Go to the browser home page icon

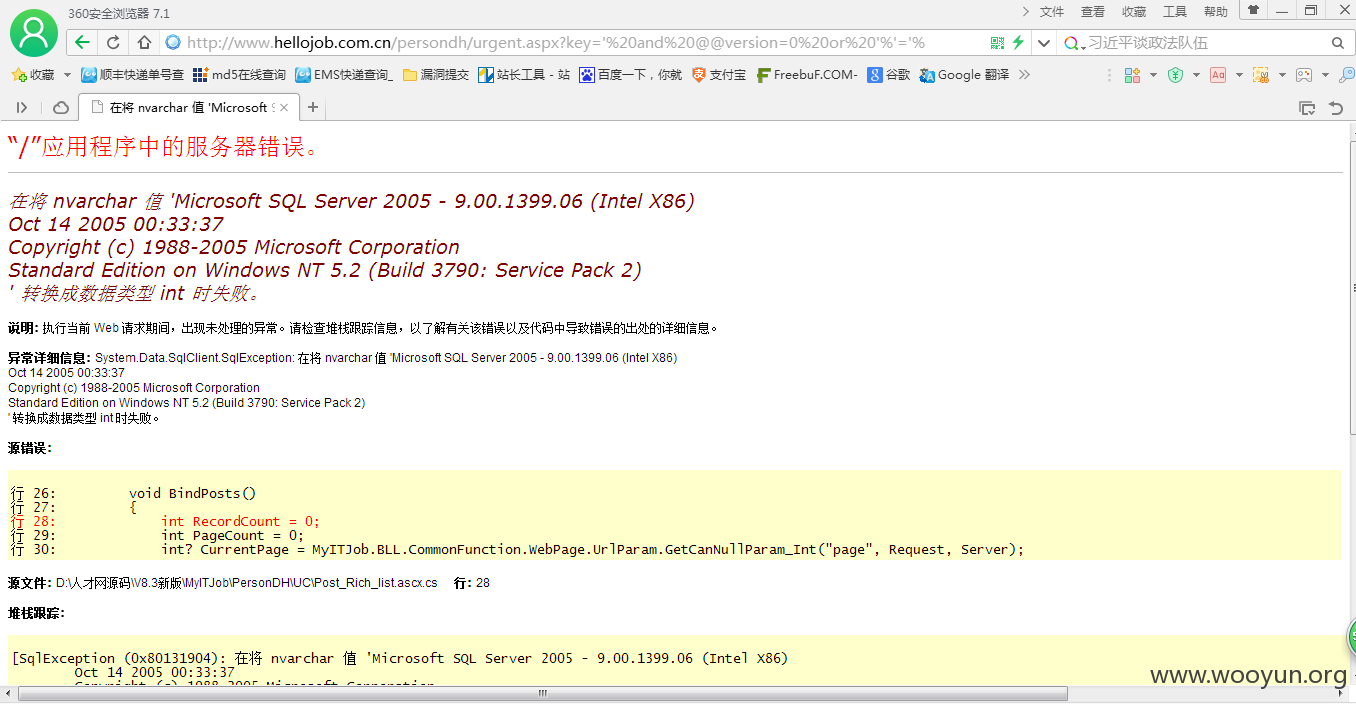[144, 43]
